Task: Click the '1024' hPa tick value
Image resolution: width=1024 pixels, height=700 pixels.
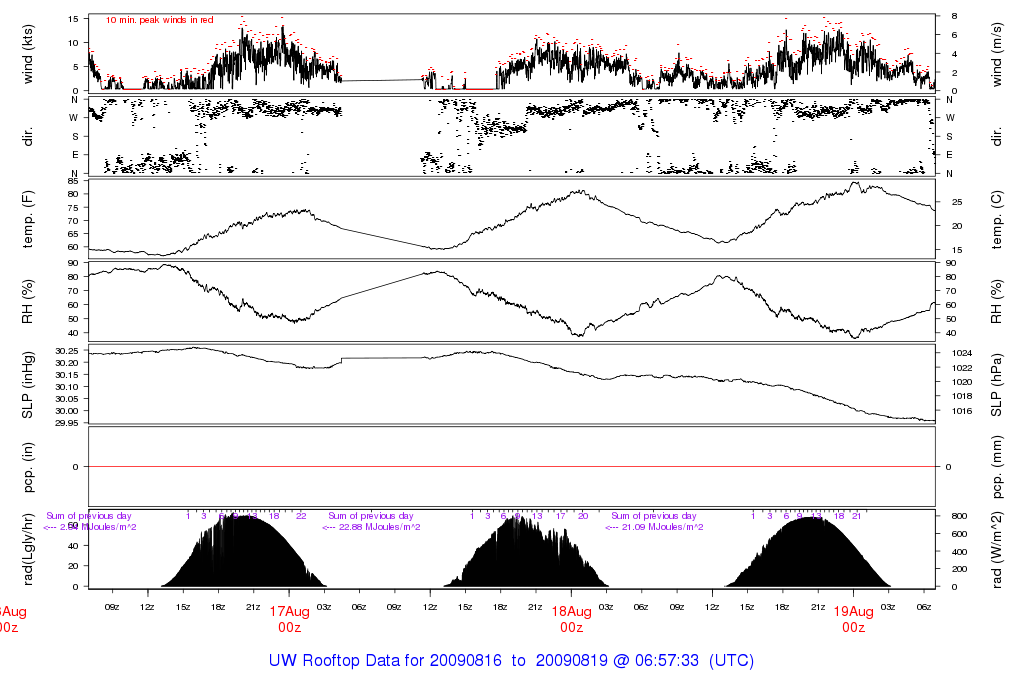Action: 962,353
